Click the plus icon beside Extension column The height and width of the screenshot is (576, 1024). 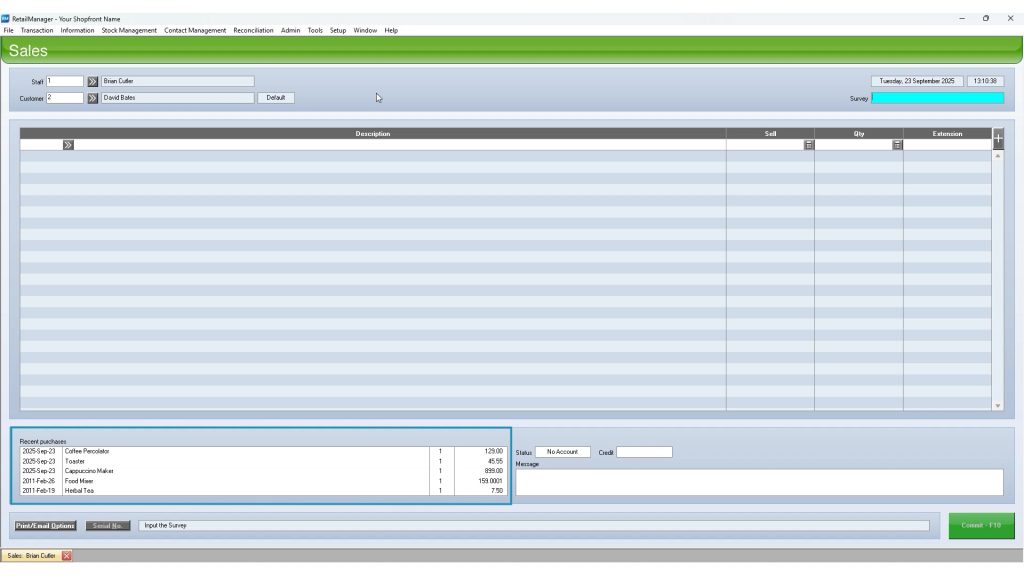(997, 137)
